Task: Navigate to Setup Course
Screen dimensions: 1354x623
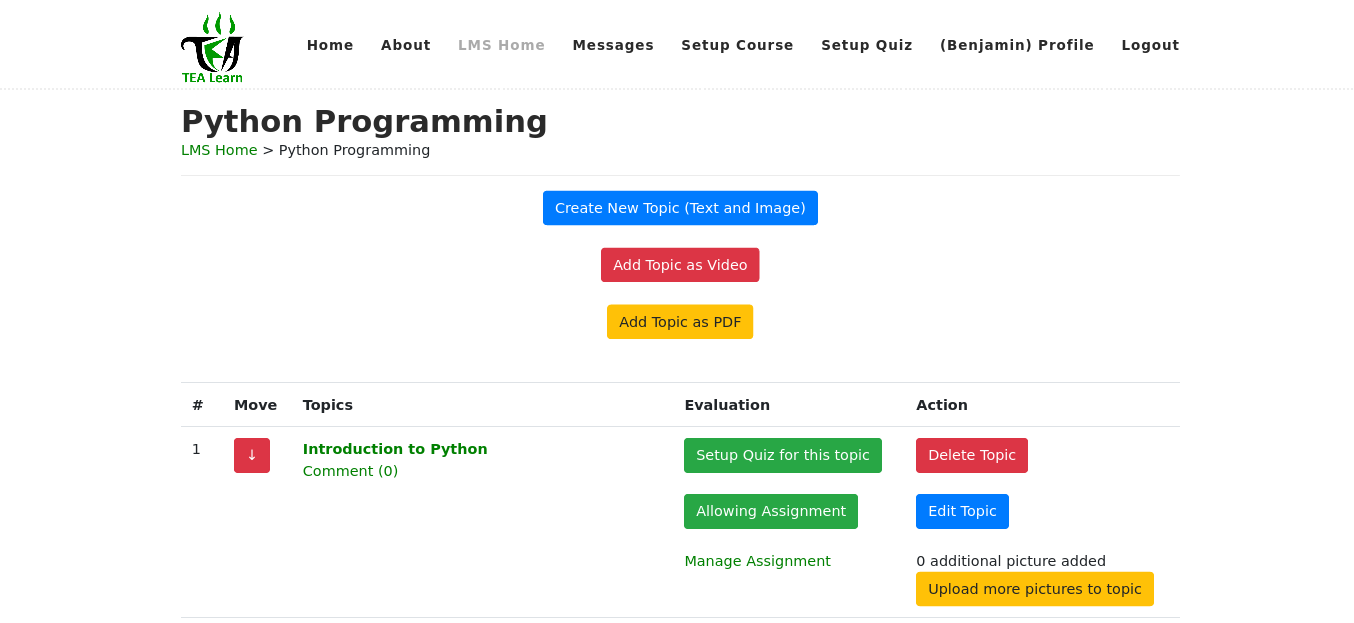Action: pos(737,45)
